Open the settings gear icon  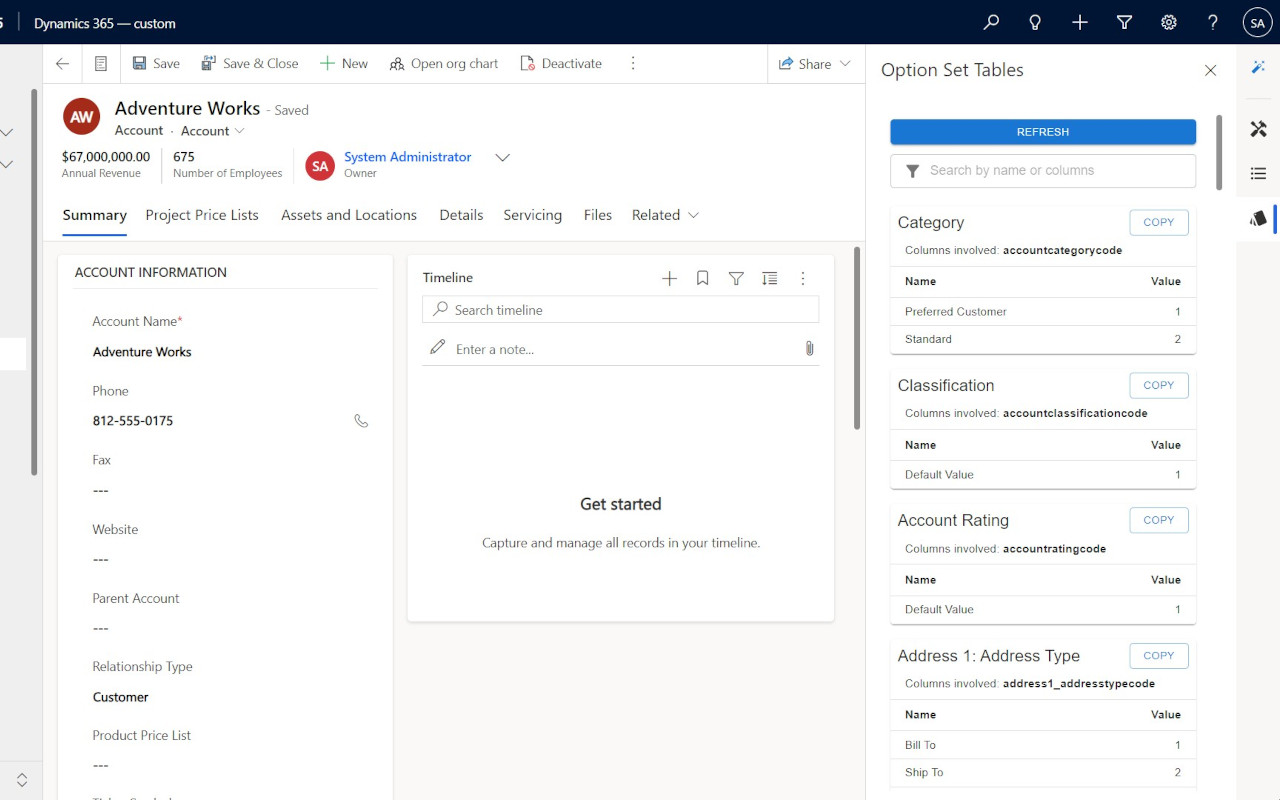click(x=1168, y=22)
